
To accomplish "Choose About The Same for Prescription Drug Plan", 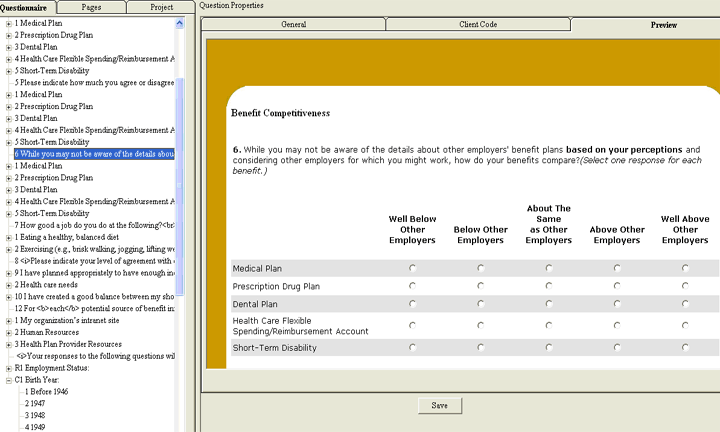I will pos(549,286).
